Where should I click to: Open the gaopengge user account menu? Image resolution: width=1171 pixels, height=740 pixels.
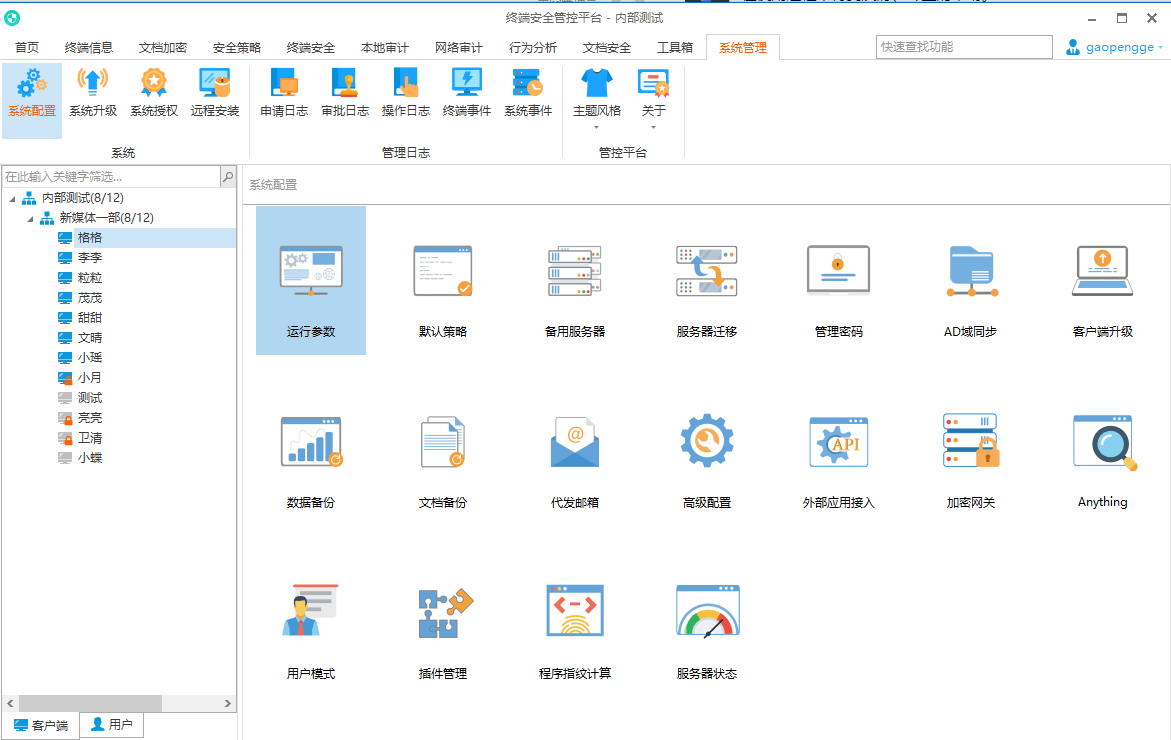(x=1114, y=47)
